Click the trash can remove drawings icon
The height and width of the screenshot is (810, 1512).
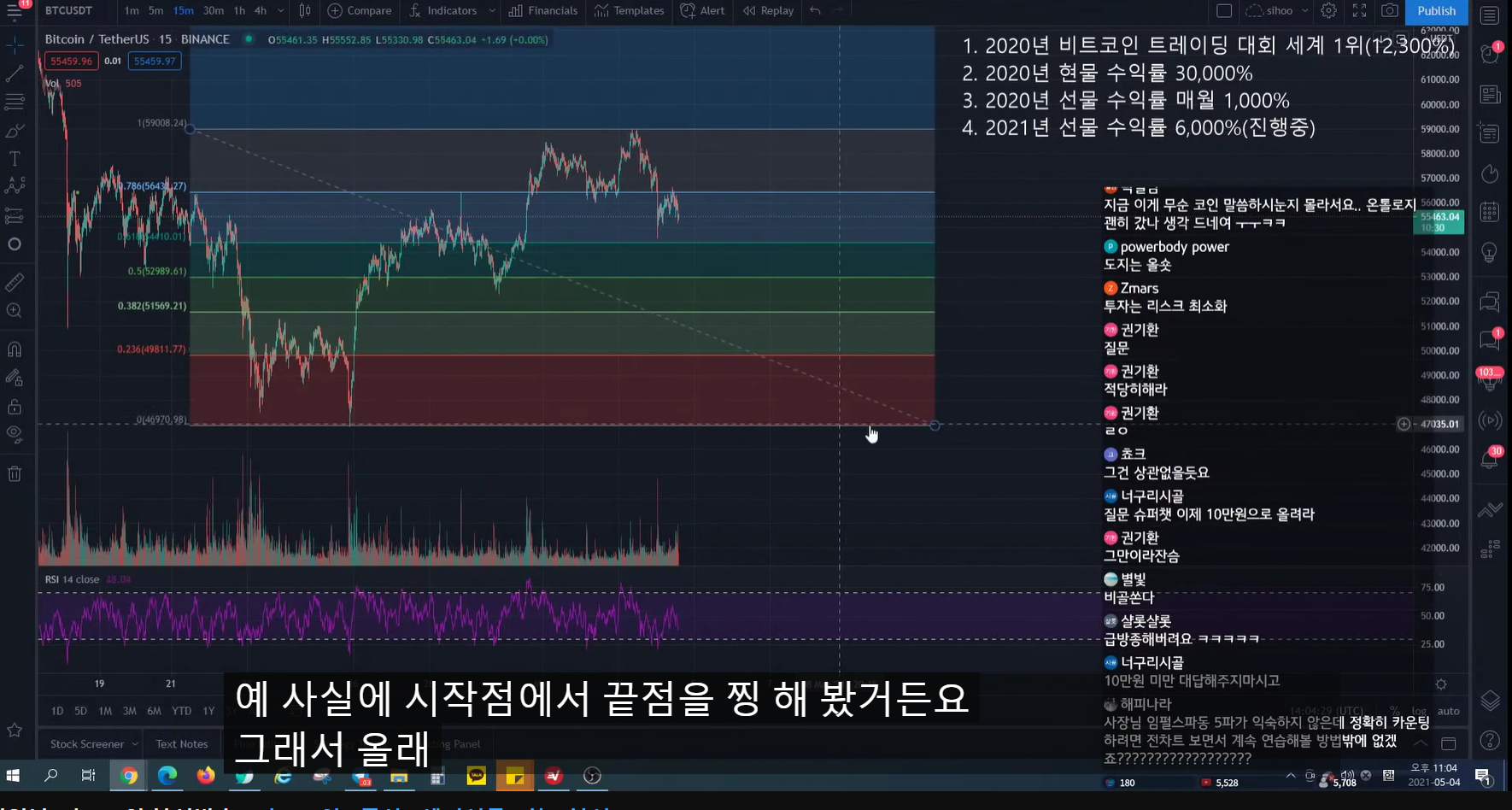15,473
